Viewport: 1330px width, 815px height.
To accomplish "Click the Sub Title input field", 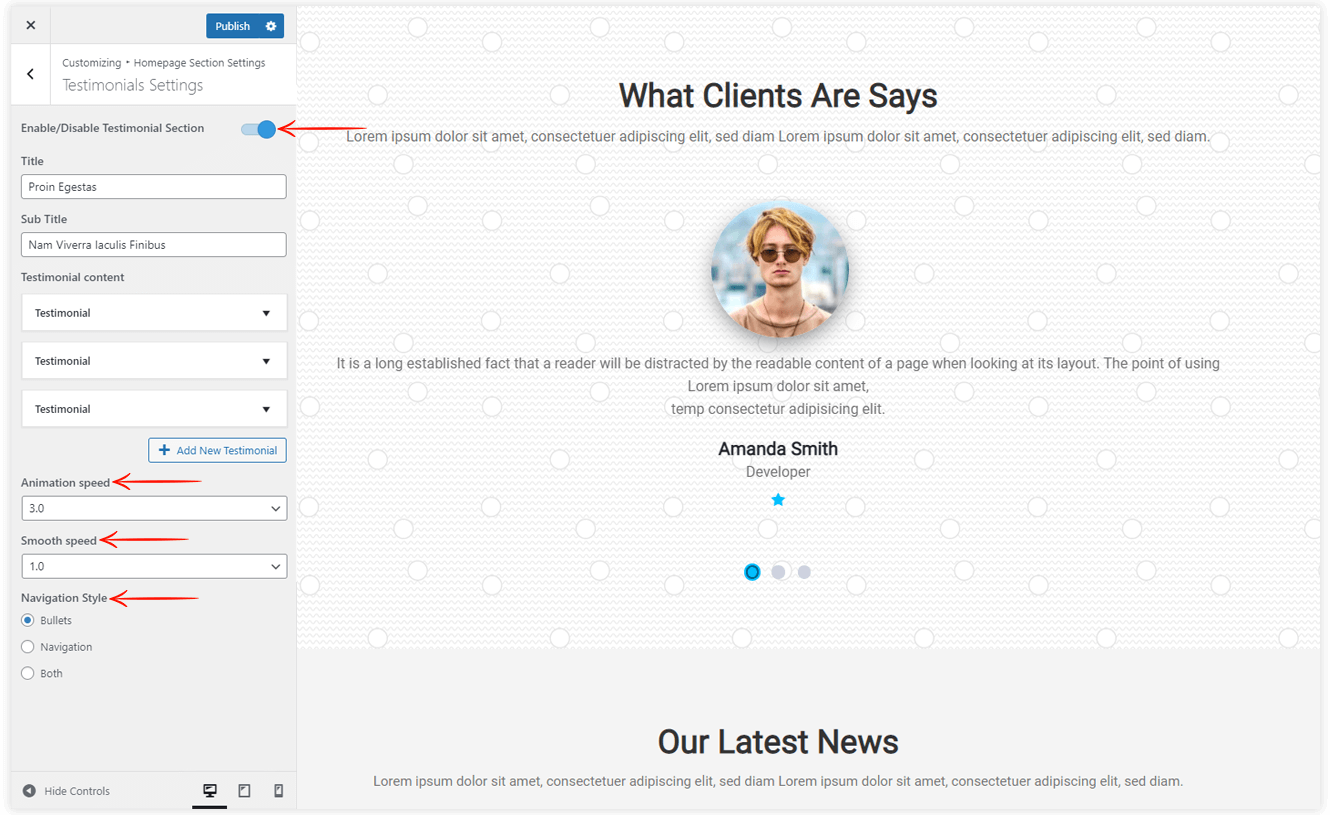I will coord(154,245).
